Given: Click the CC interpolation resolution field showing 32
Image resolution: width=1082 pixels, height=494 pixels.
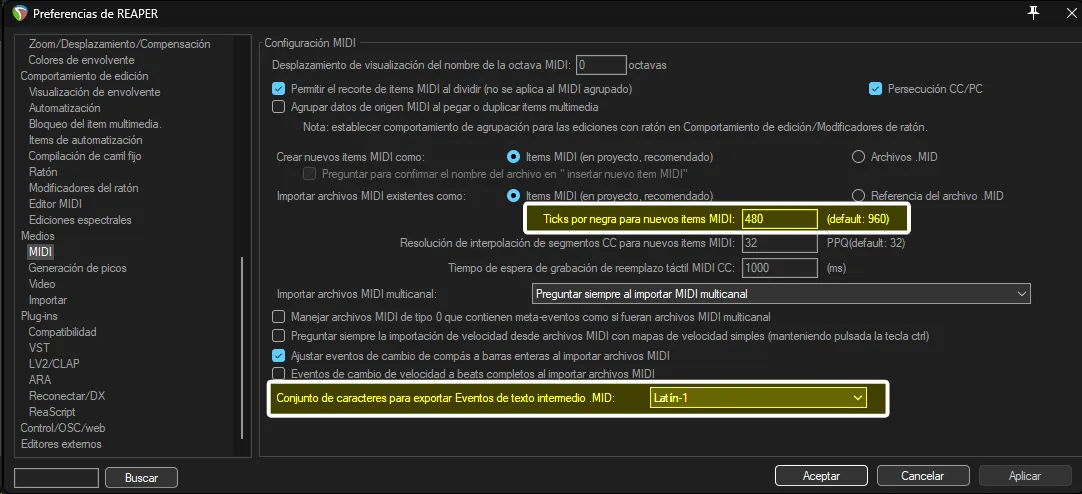Looking at the screenshot, I should click(780, 244).
